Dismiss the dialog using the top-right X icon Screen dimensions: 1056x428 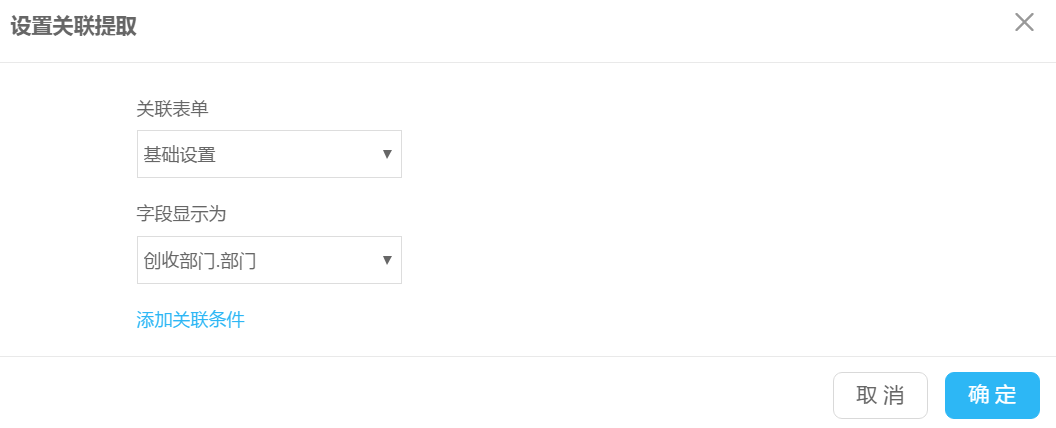[x=1024, y=23]
